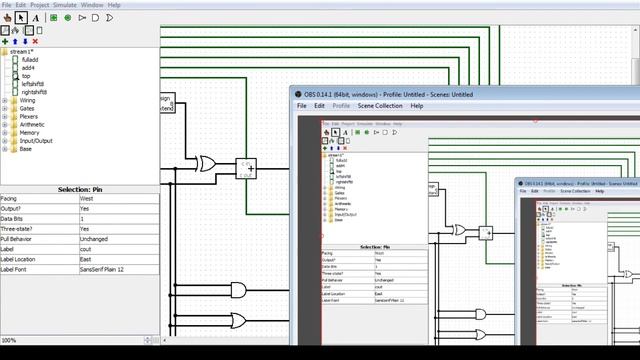The width and height of the screenshot is (640, 360).
Task: Change the 'Three-state?' value in Logisim attributes
Action: coord(119,229)
